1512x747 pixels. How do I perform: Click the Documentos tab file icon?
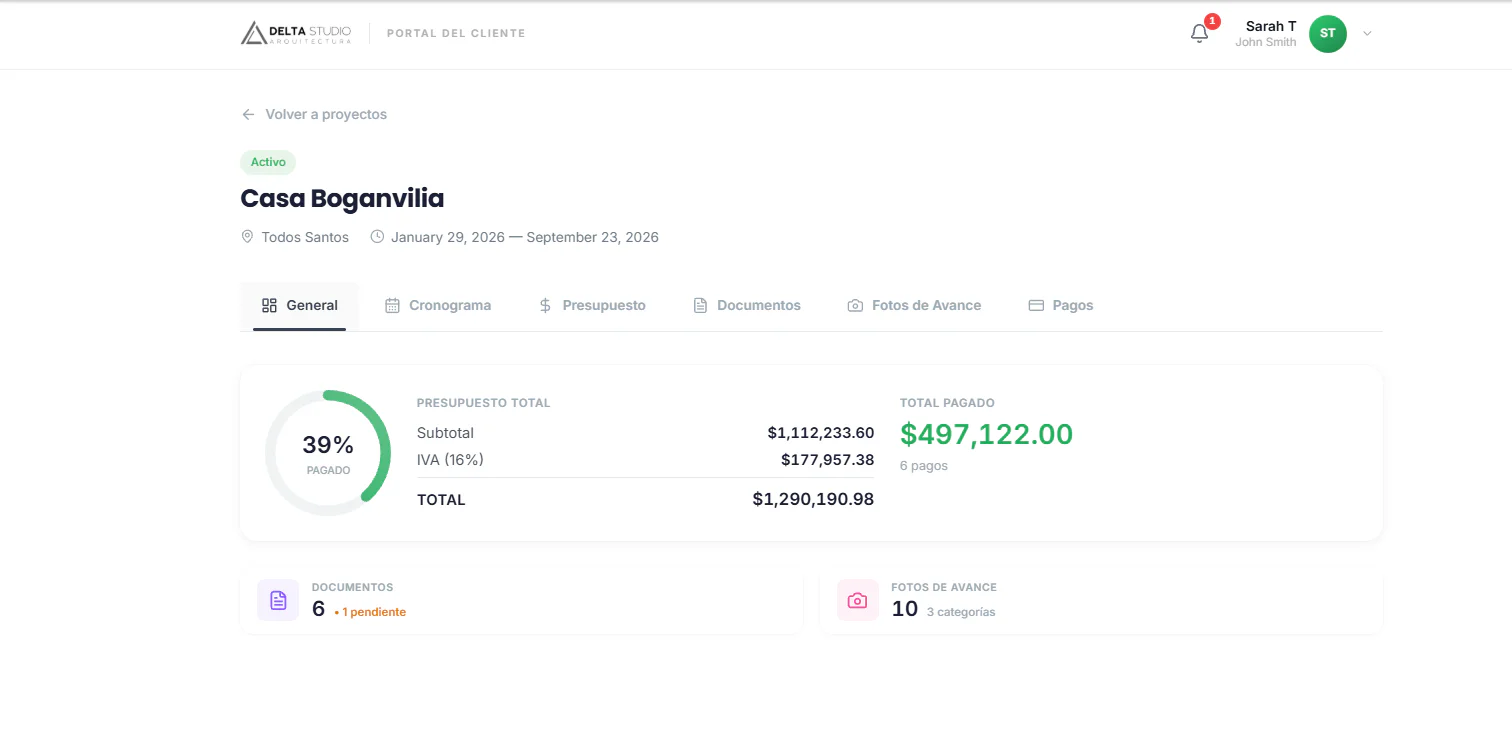point(700,305)
